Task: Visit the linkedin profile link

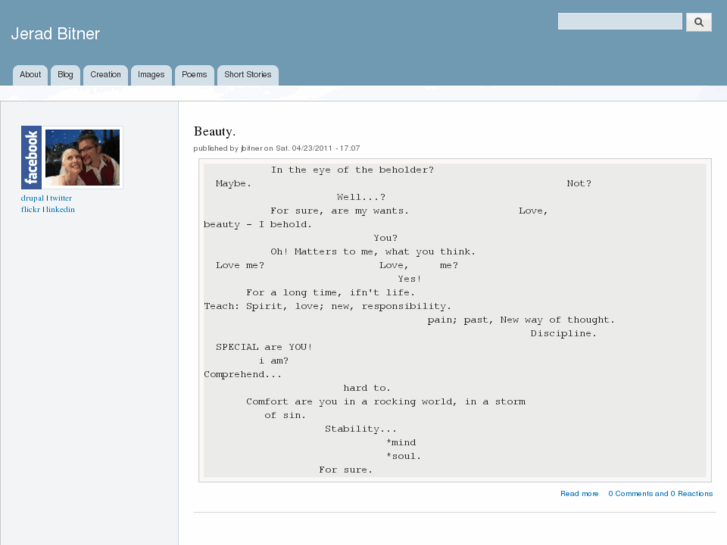Action: click(x=60, y=210)
